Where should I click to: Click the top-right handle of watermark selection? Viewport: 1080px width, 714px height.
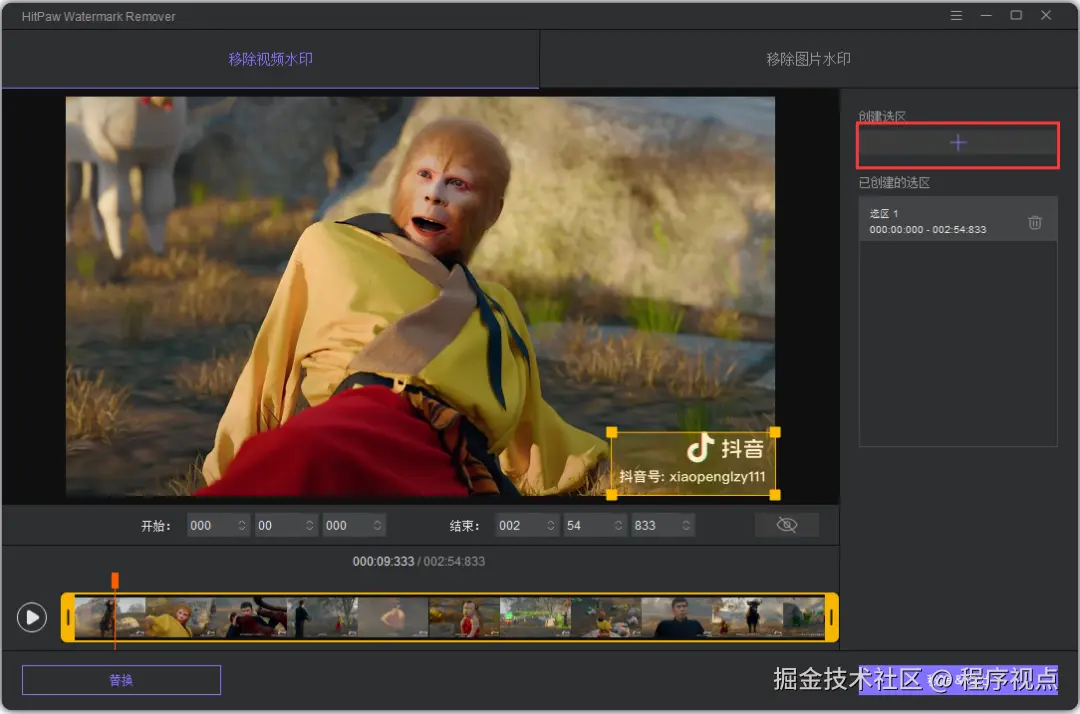coord(775,432)
